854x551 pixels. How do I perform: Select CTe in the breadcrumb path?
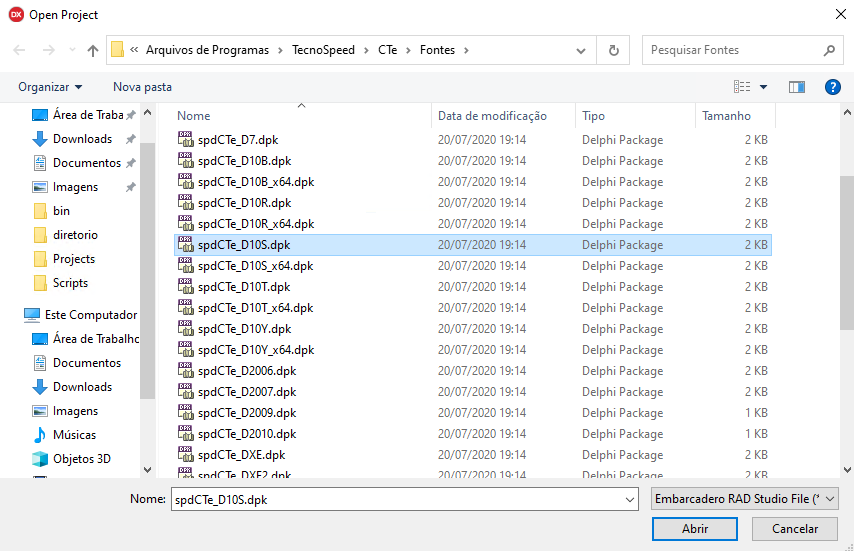[387, 50]
